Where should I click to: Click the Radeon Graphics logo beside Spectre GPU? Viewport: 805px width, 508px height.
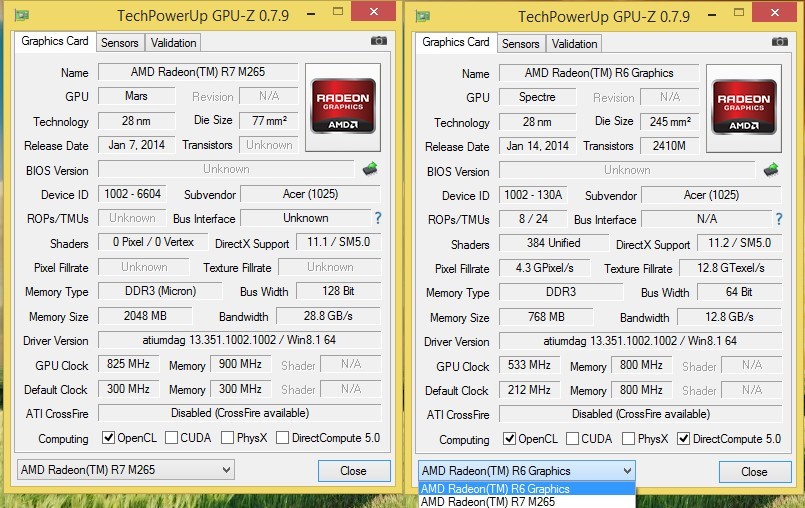click(744, 106)
